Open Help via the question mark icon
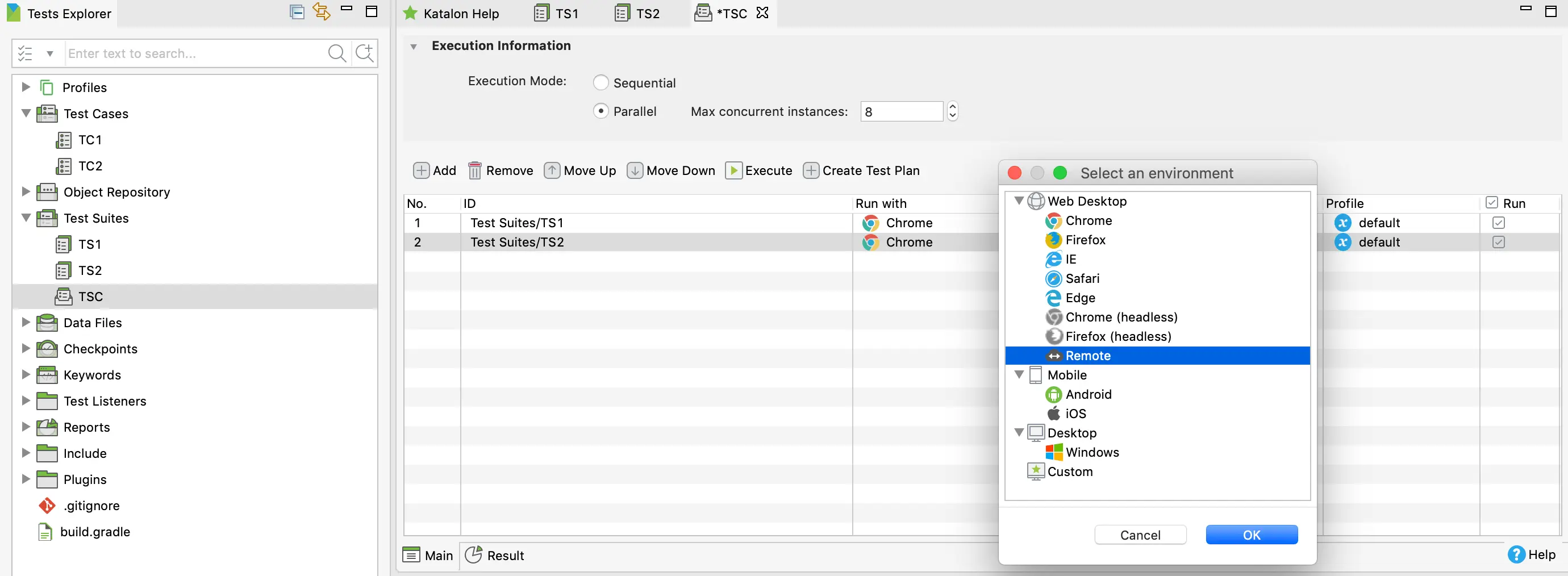 (1516, 554)
